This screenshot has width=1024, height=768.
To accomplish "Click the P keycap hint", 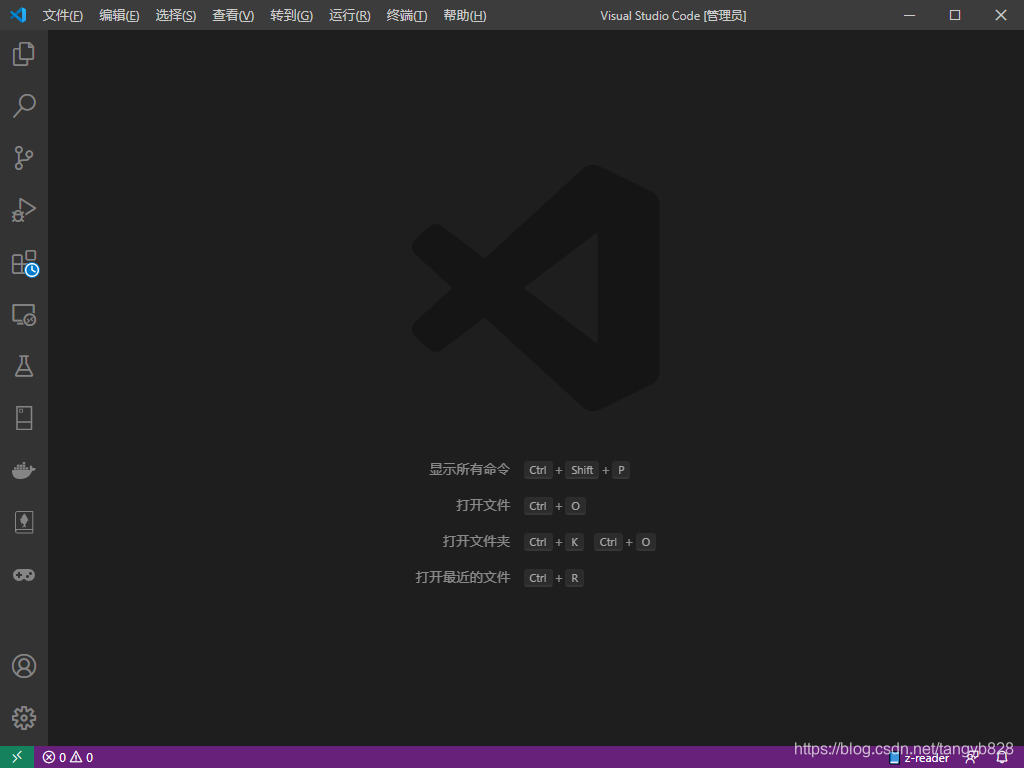I will tap(621, 470).
